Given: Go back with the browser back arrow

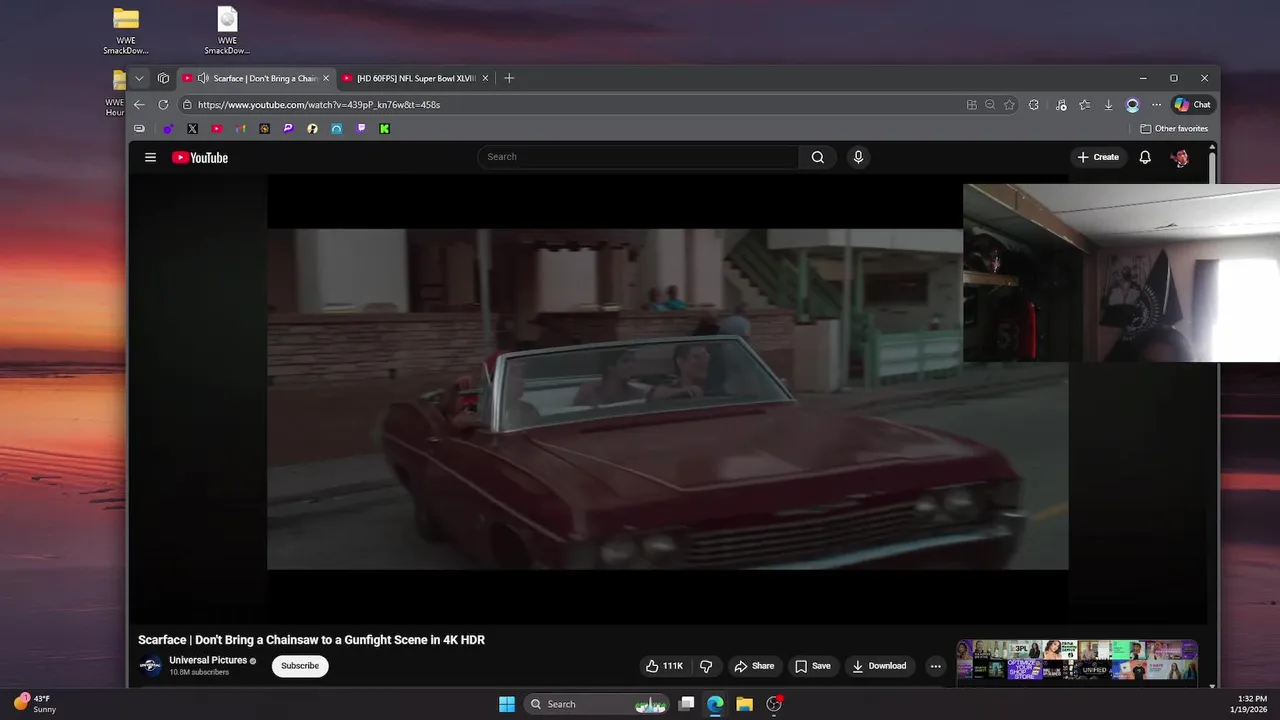Looking at the screenshot, I should (139, 104).
